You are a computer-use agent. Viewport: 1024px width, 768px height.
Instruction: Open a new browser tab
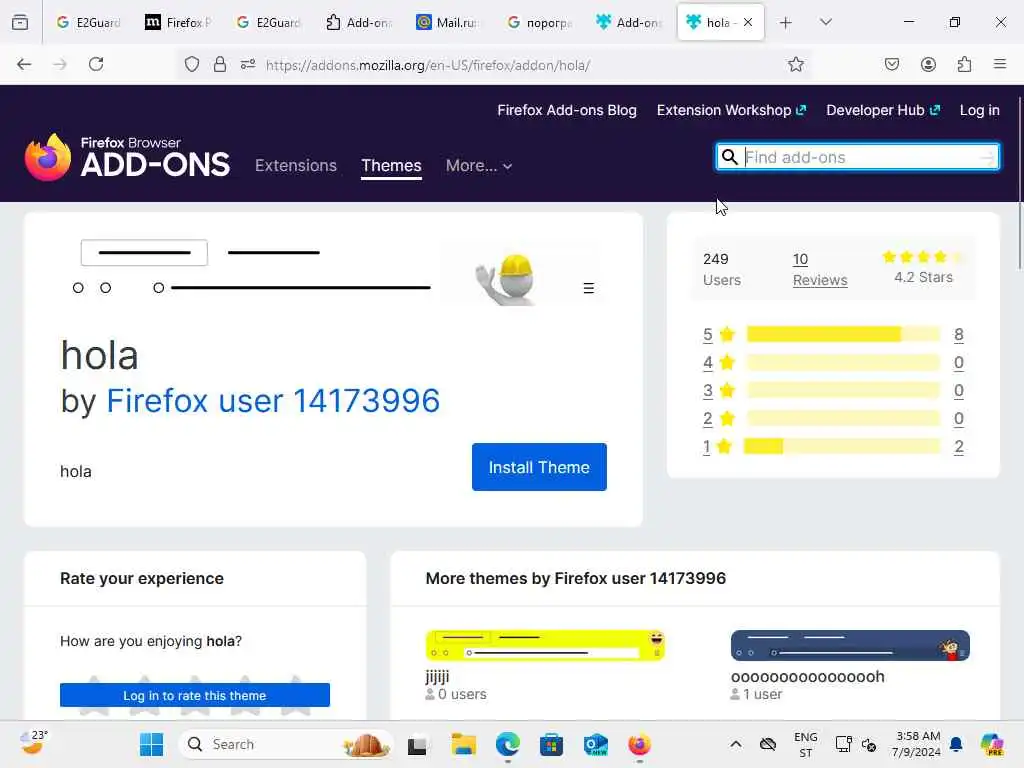click(786, 22)
